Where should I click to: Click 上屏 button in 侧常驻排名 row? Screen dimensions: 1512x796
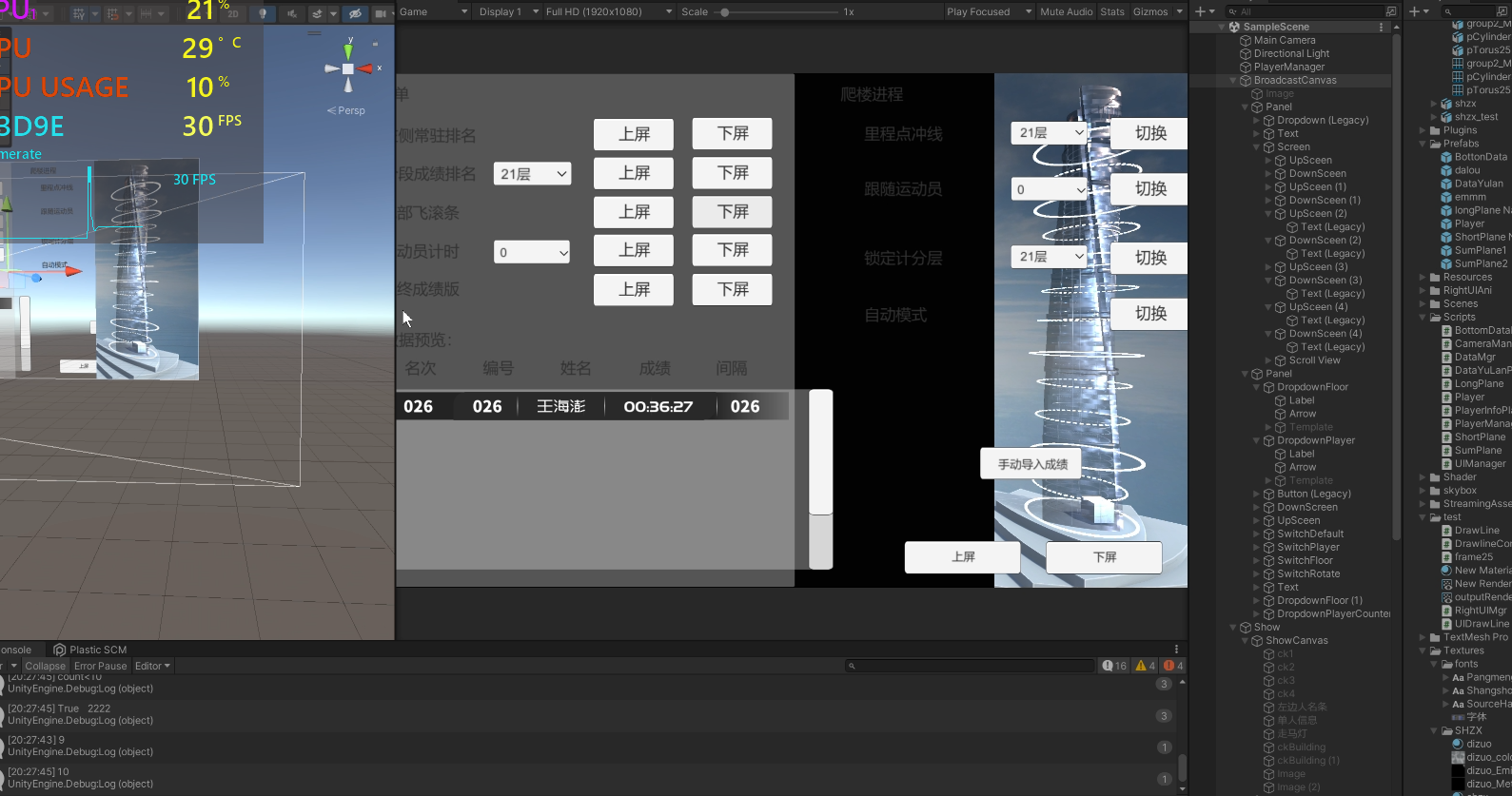tap(634, 134)
